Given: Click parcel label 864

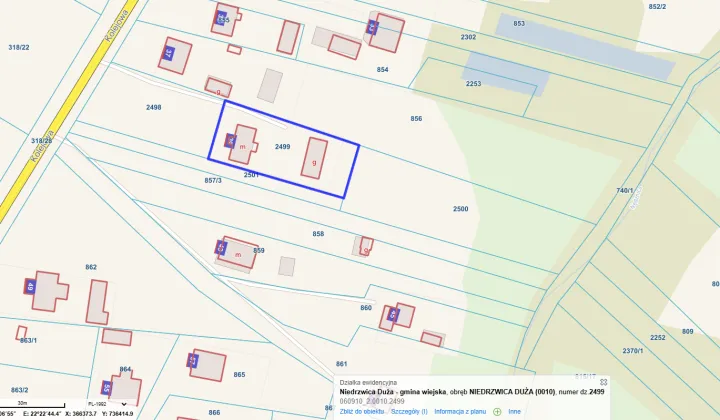Looking at the screenshot, I should click(x=125, y=369).
